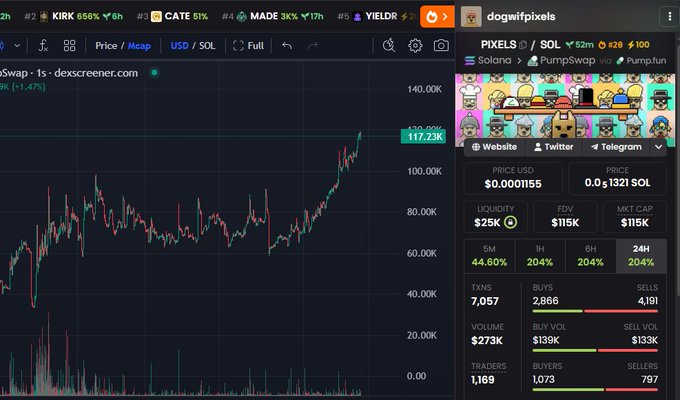Show chart values in USD
This screenshot has width=680, height=400.
179,46
